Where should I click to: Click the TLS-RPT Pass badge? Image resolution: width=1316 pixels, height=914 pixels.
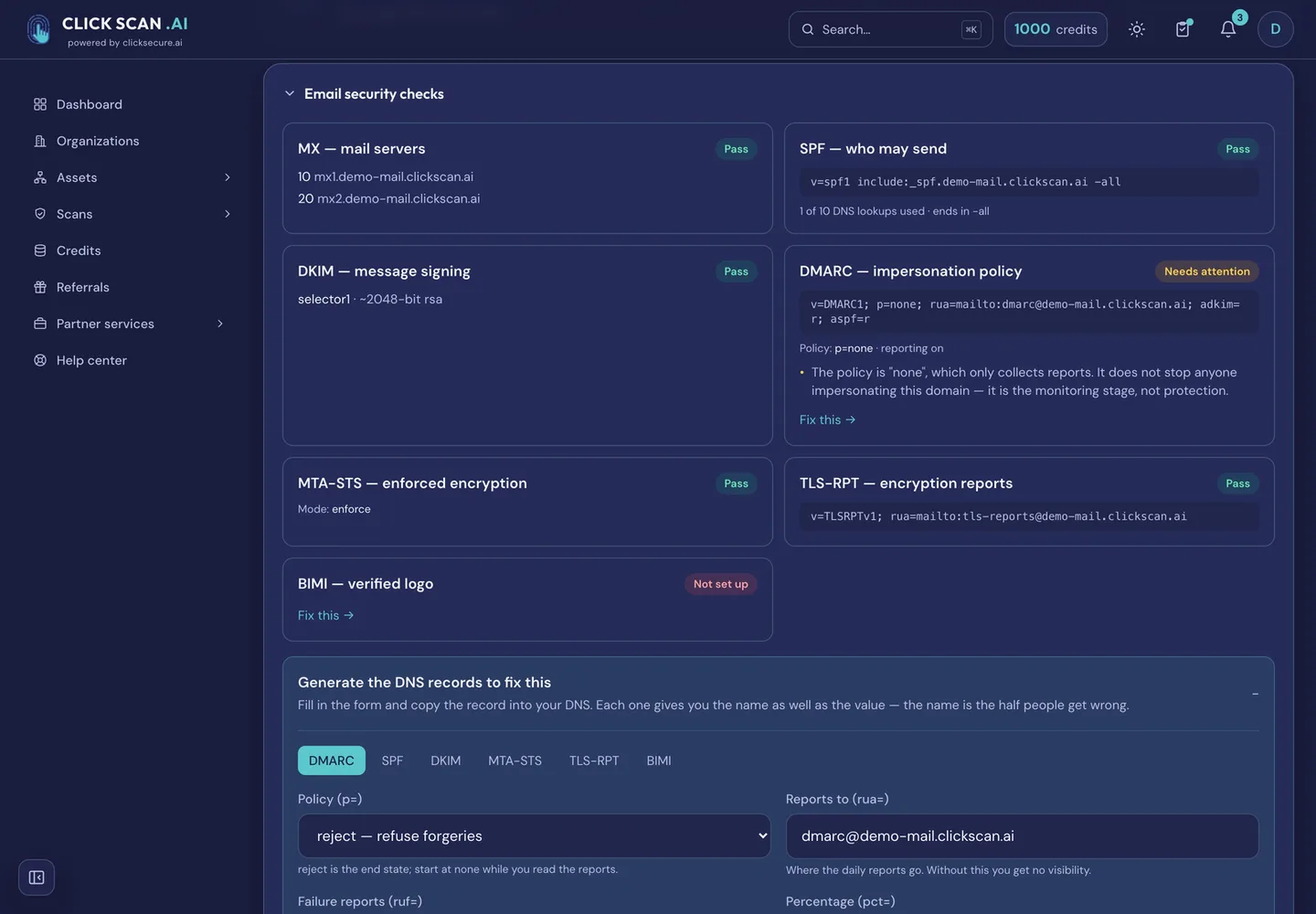click(1237, 484)
